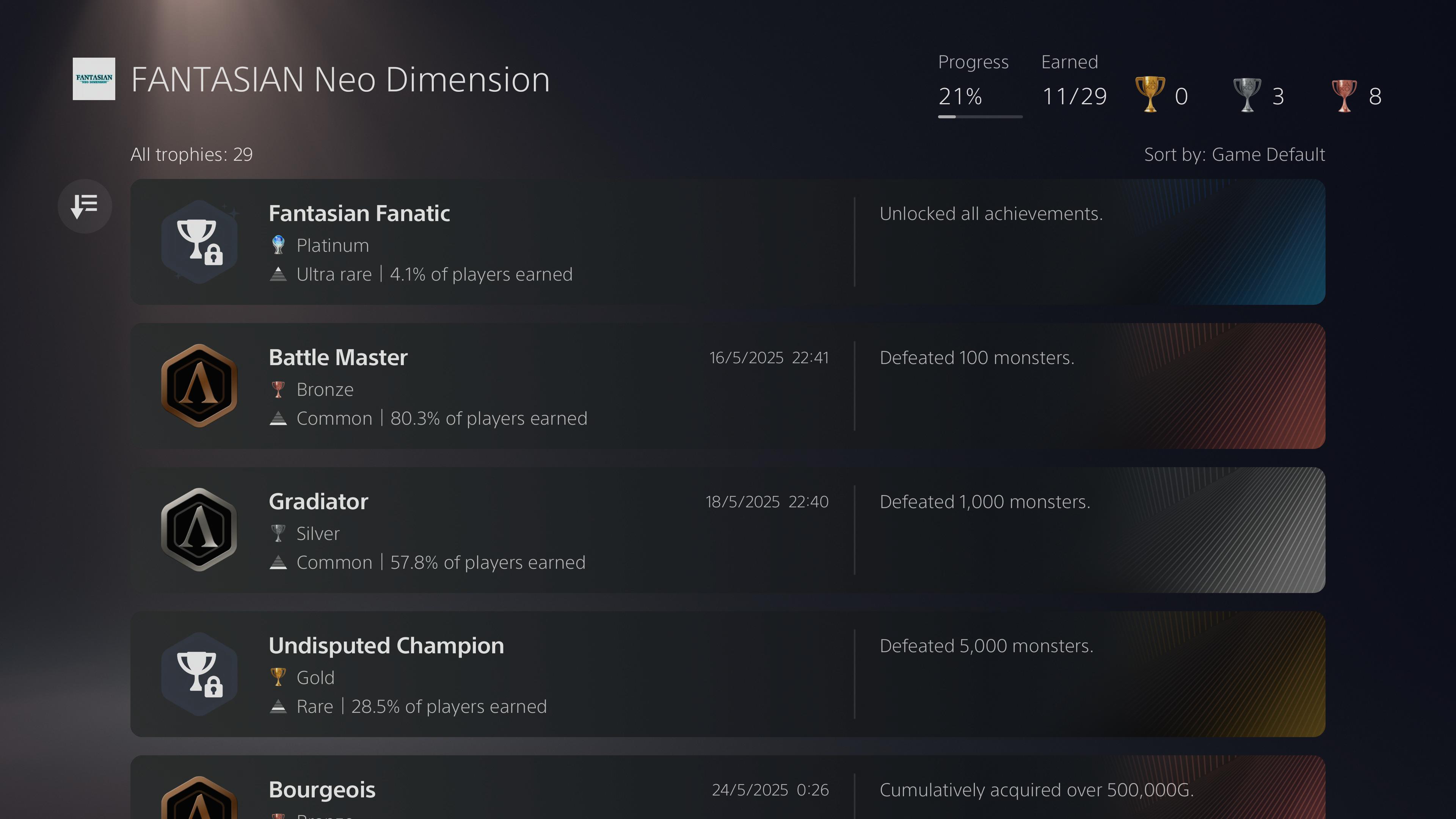Select the Bourgeois trophy description text
The height and width of the screenshot is (819, 1456).
click(x=1037, y=789)
